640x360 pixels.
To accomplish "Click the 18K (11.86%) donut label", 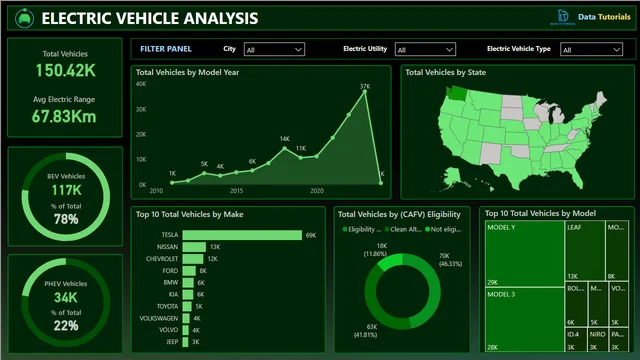I will pyautogui.click(x=375, y=249).
